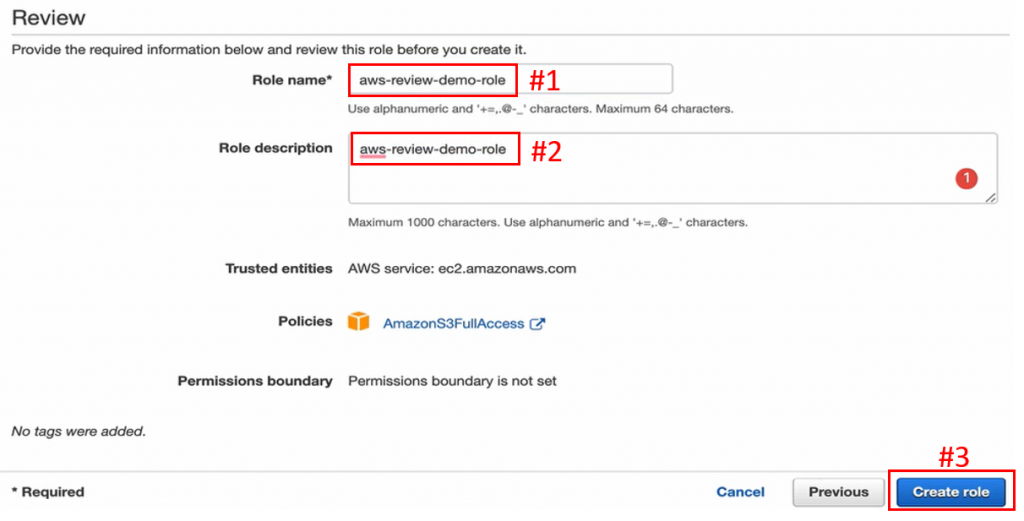Grab the description textarea resize handle
The height and width of the screenshot is (521, 1024).
pos(990,198)
